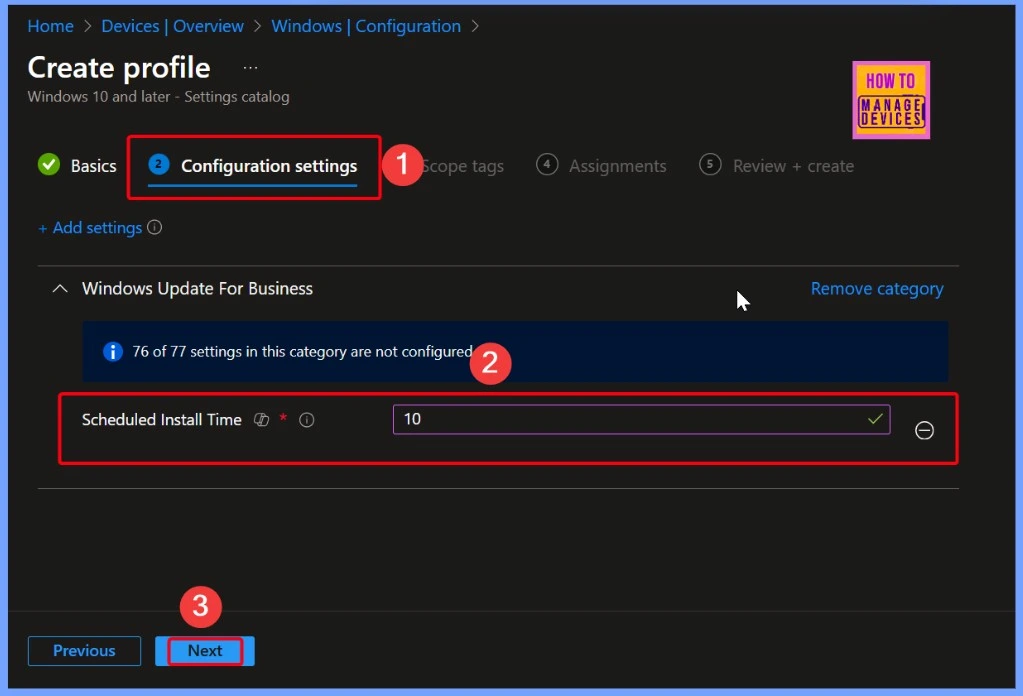Screen dimensions: 1023x696
Task: Collapse the Windows Update For Business category
Action: [59, 288]
